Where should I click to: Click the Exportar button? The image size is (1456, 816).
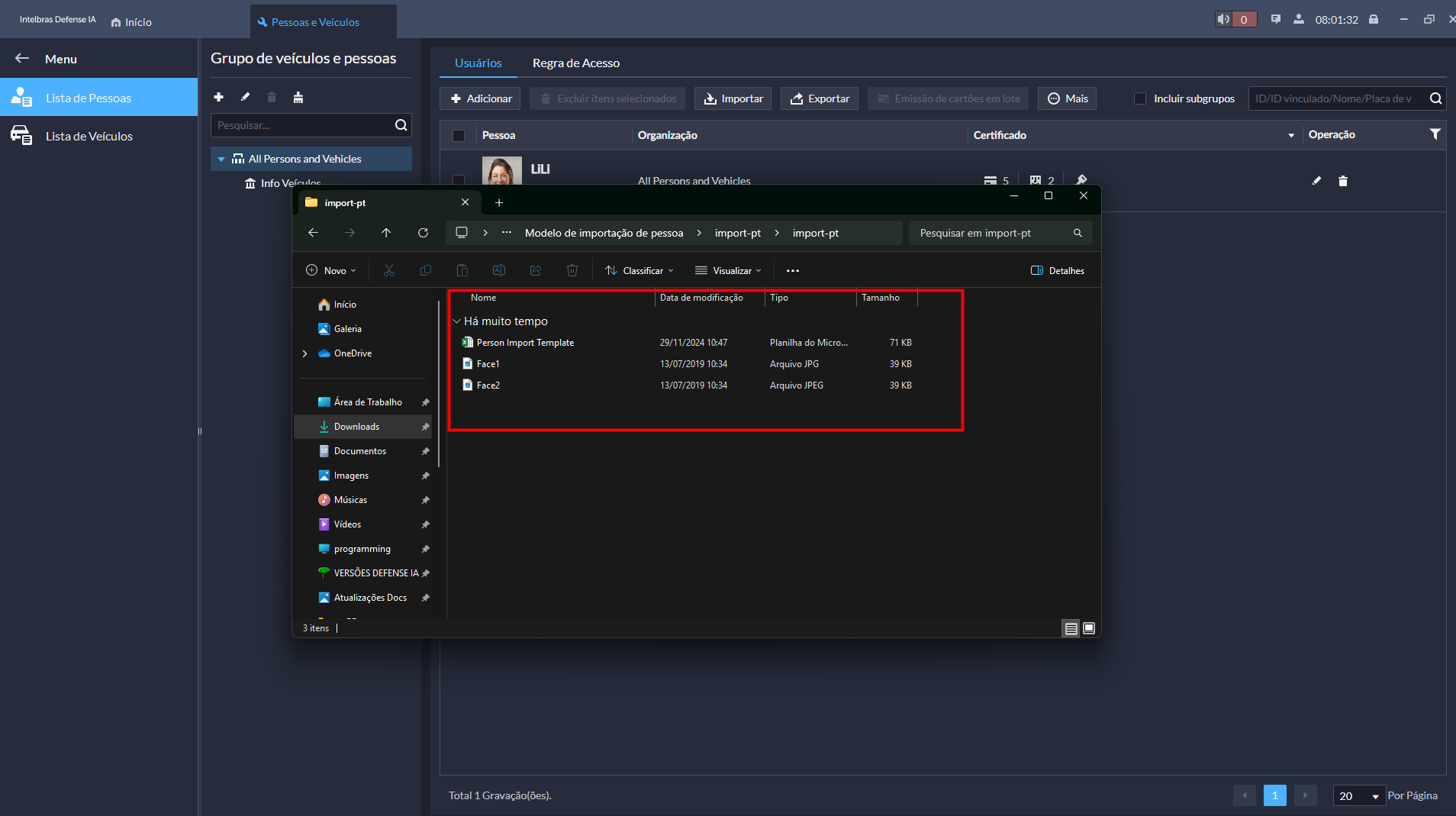[820, 98]
